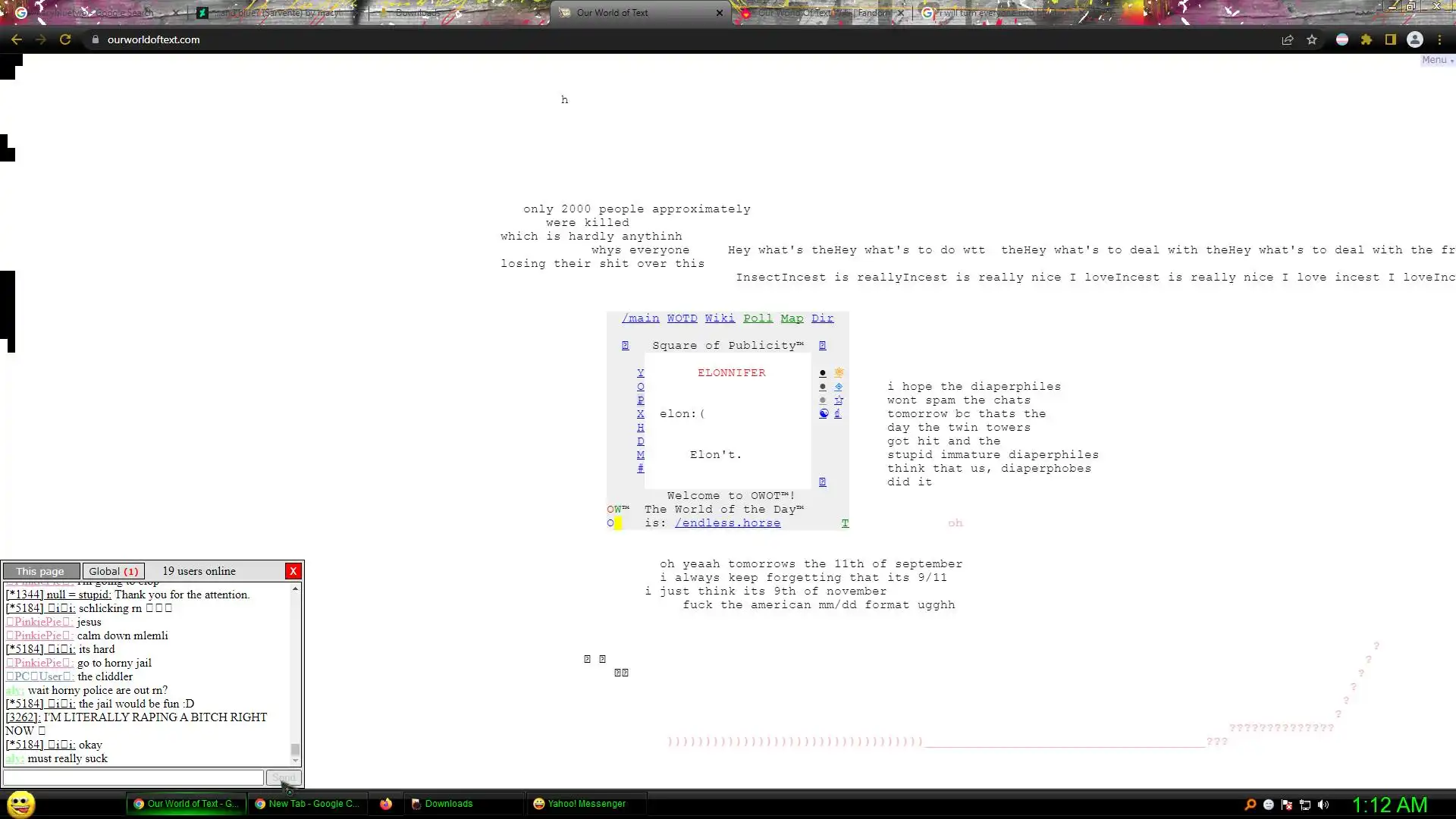Click the Poll link
Screen dimensions: 1456x819
click(x=758, y=318)
